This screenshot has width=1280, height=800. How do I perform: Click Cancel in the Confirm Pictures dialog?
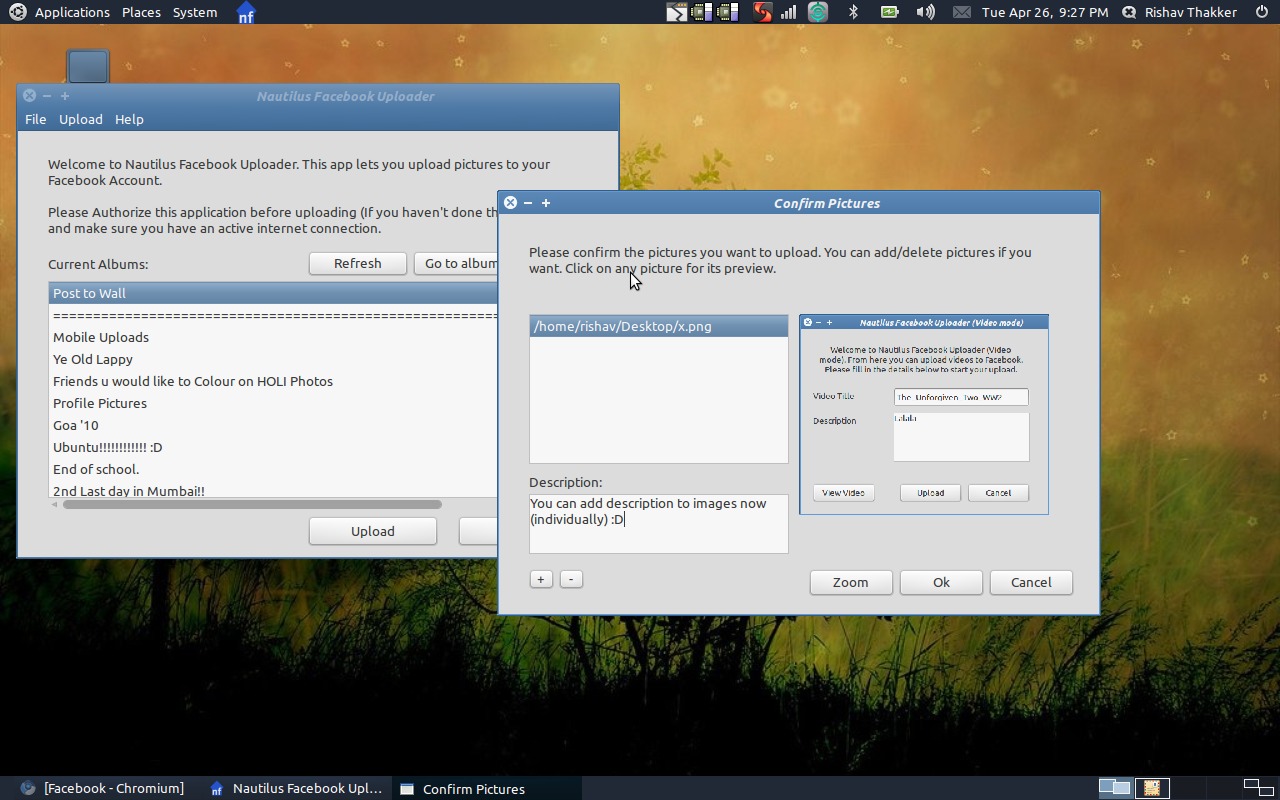point(1031,582)
